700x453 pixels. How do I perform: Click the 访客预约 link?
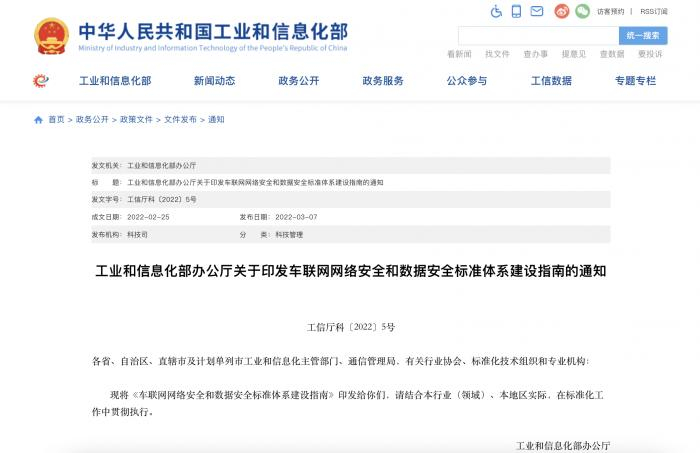coord(610,12)
